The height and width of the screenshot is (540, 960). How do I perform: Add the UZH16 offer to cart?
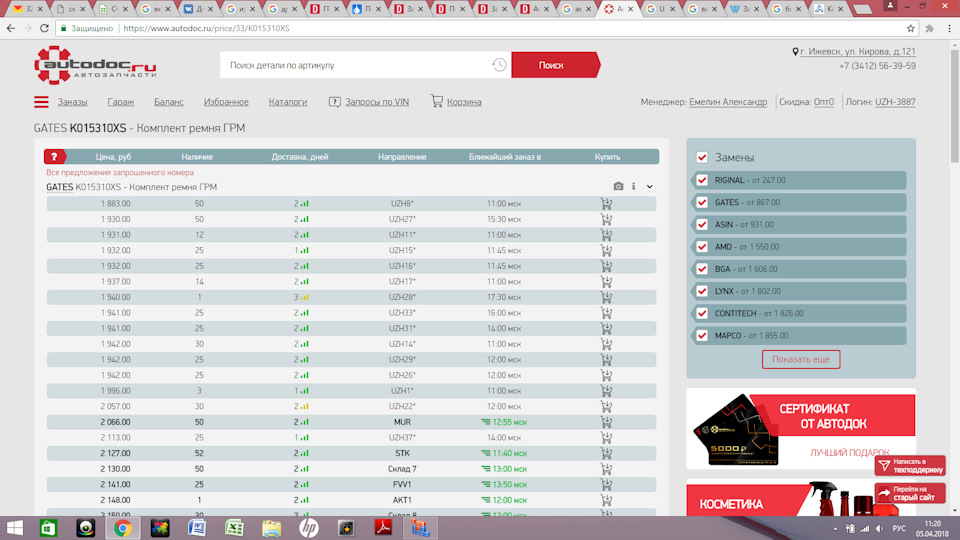(606, 266)
